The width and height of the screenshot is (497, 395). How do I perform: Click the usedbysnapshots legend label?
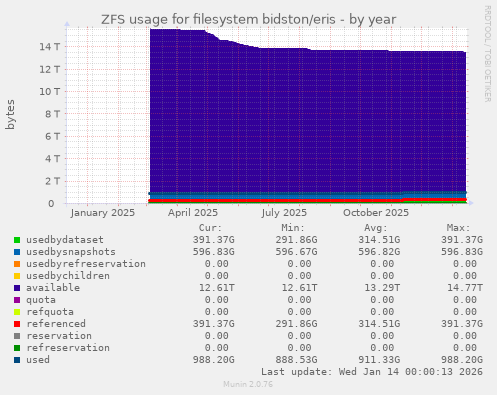tap(71, 252)
